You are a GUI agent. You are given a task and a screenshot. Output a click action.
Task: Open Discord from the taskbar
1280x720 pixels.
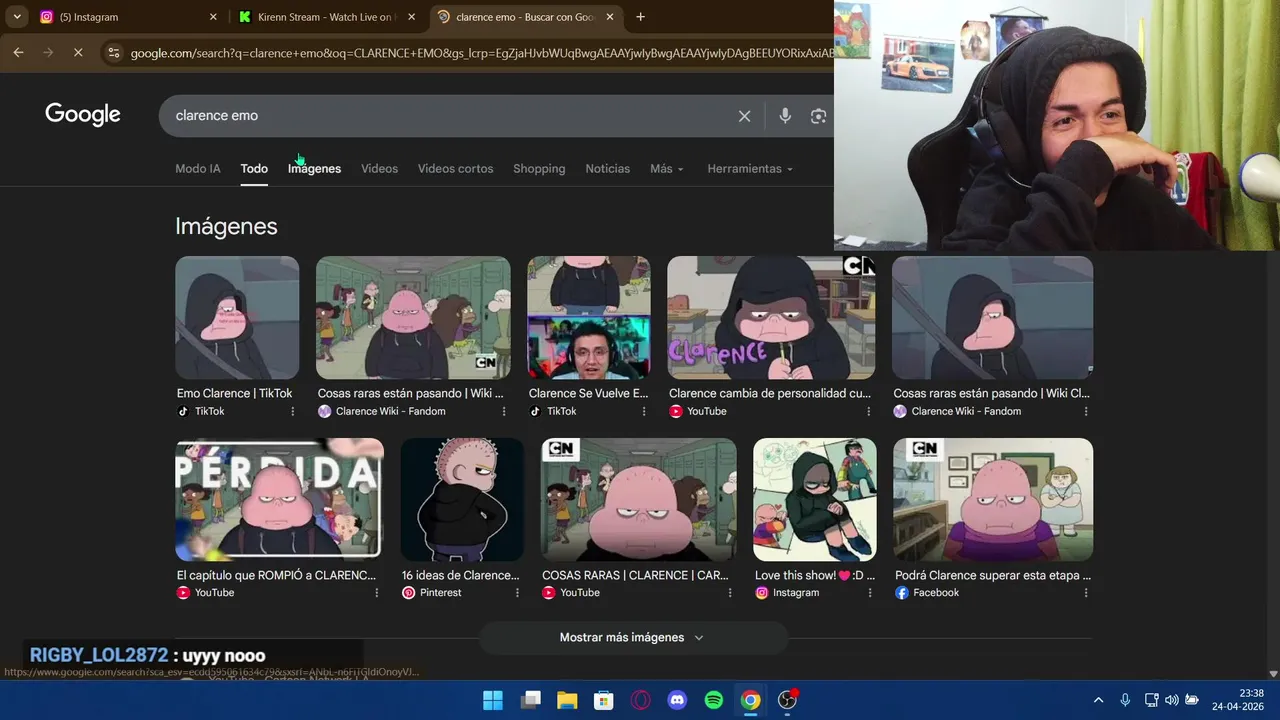(677, 700)
